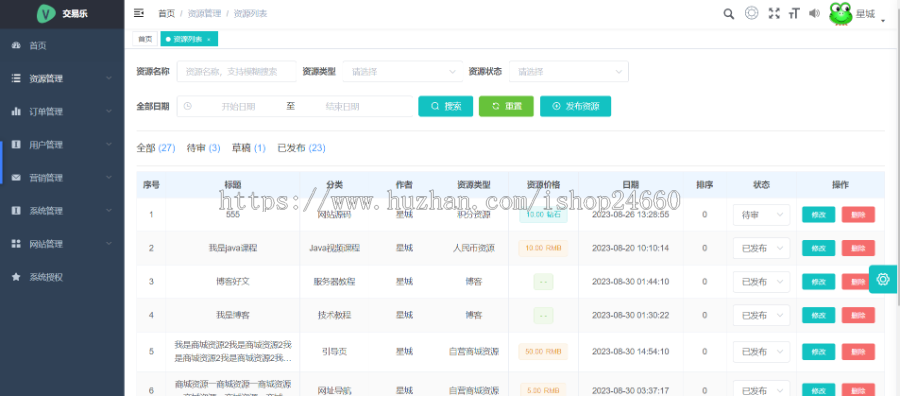Click the star icon beside 系统授权

16,277
